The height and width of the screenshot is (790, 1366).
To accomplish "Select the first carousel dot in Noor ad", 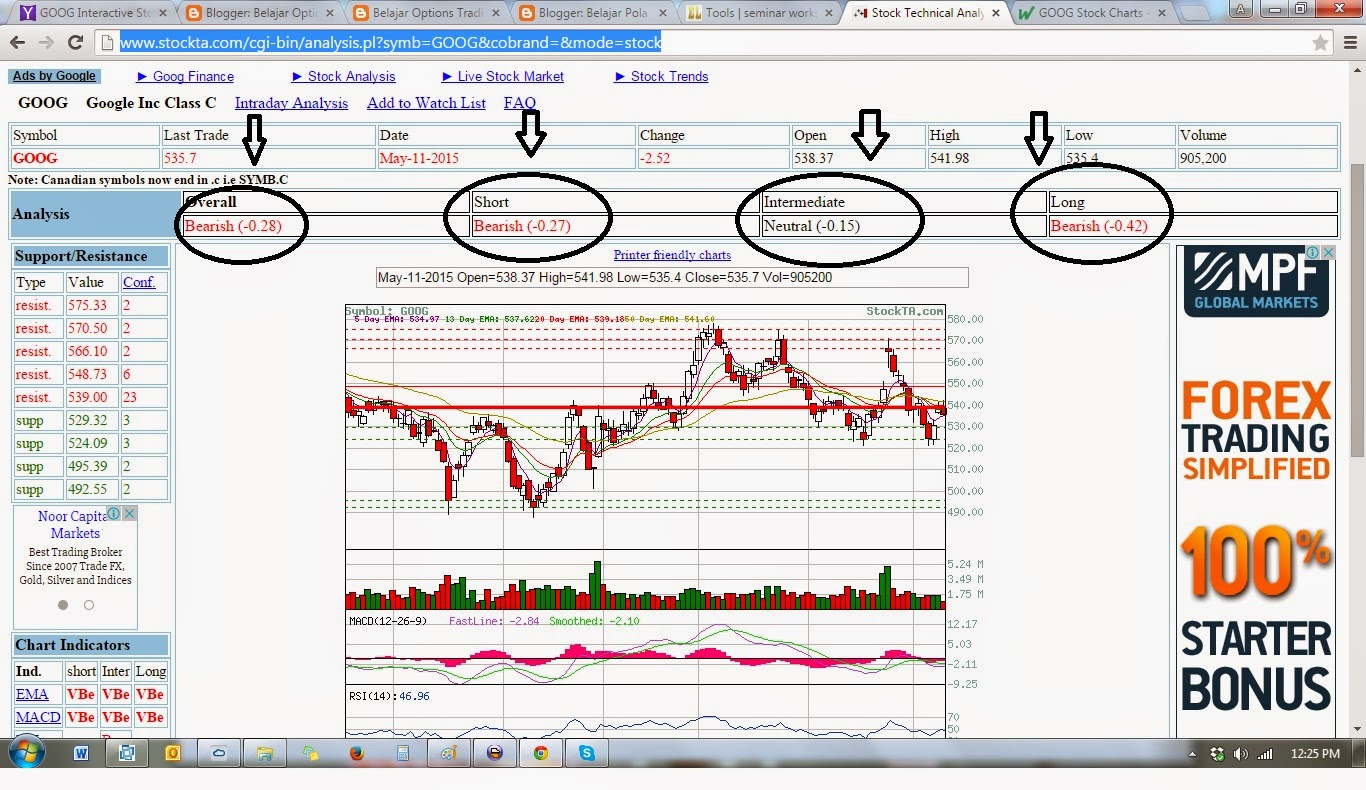I will [x=63, y=605].
